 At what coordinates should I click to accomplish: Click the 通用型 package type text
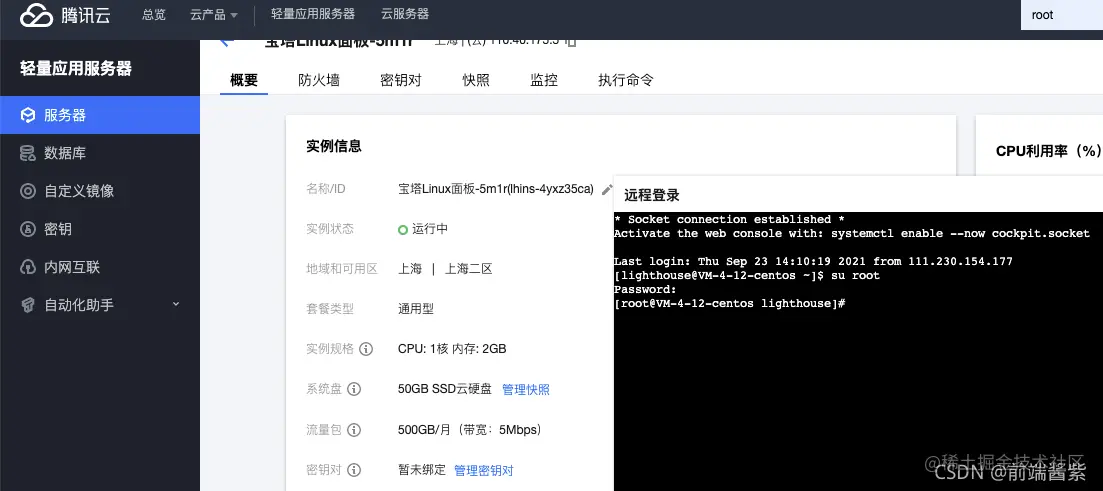[416, 309]
